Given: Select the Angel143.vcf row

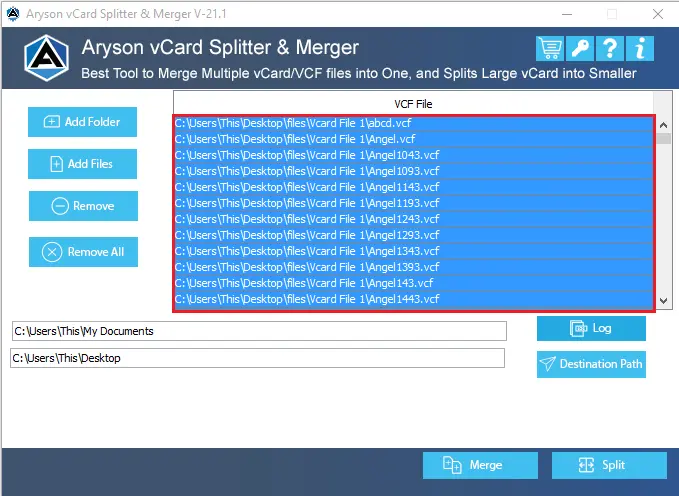Looking at the screenshot, I should point(414,283).
